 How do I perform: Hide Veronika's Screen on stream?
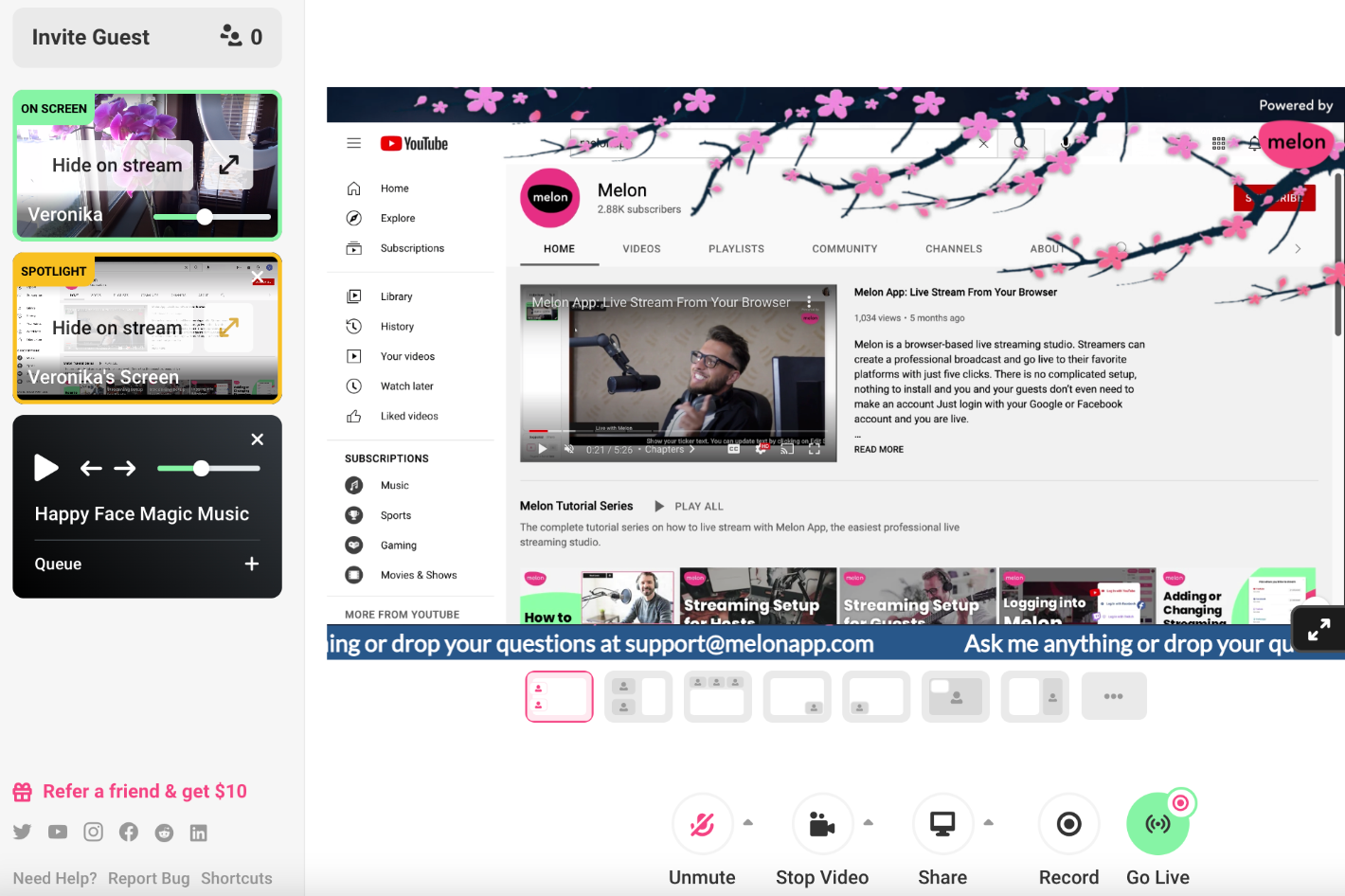pos(117,328)
